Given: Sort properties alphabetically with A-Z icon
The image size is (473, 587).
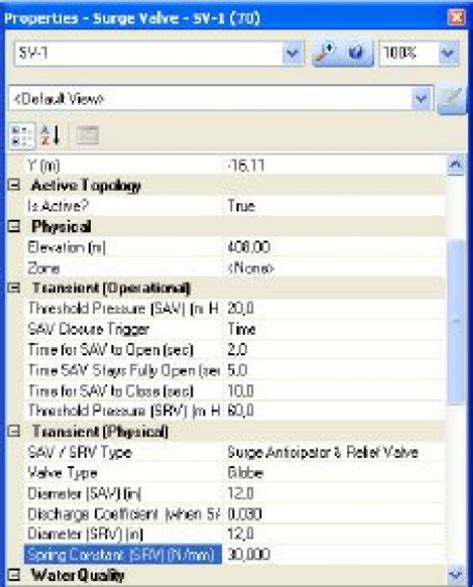Looking at the screenshot, I should pyautogui.click(x=50, y=136).
